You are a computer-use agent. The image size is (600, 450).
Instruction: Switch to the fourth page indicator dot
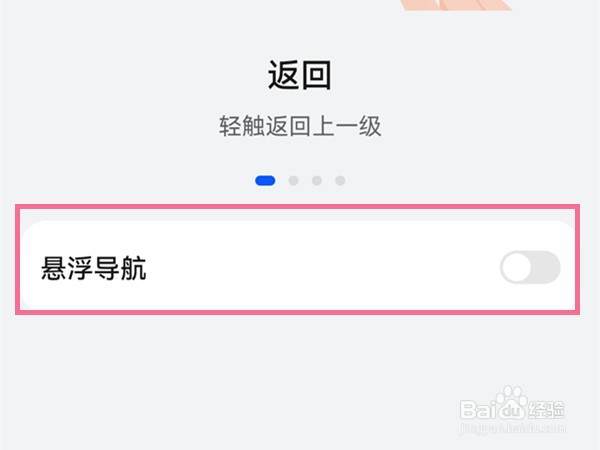(340, 181)
